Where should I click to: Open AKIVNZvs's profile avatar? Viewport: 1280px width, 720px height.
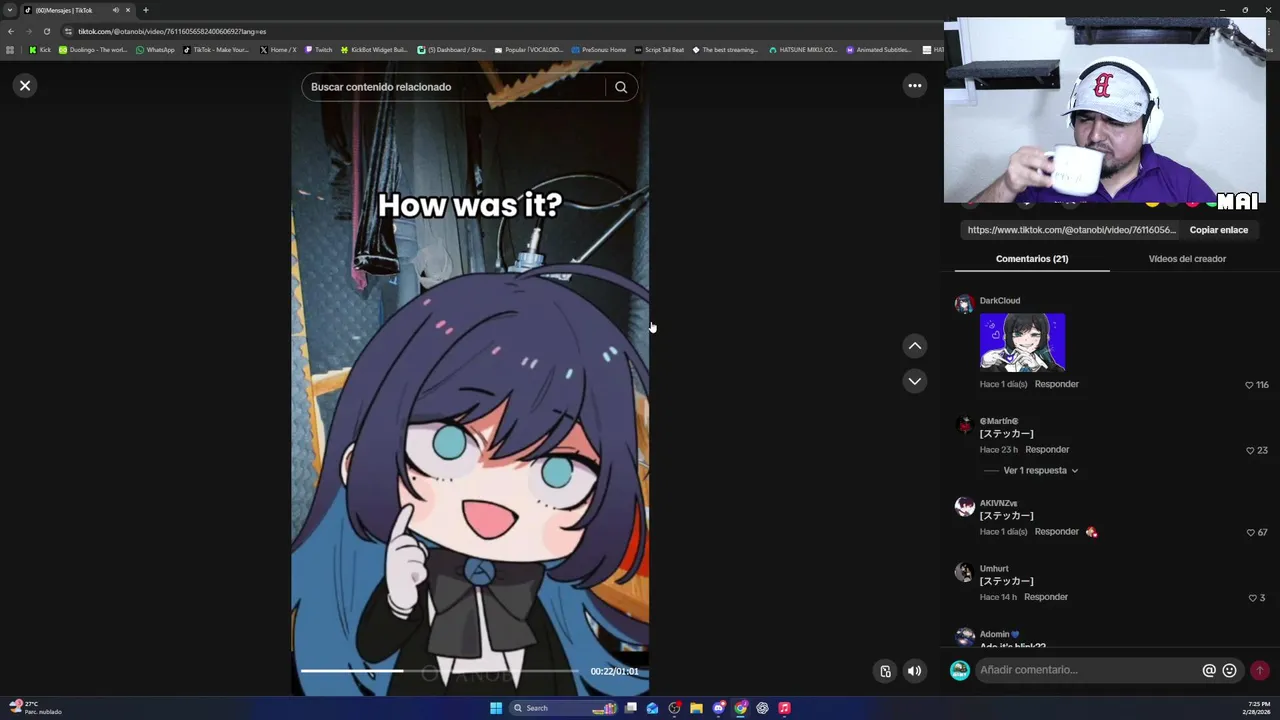(964, 507)
